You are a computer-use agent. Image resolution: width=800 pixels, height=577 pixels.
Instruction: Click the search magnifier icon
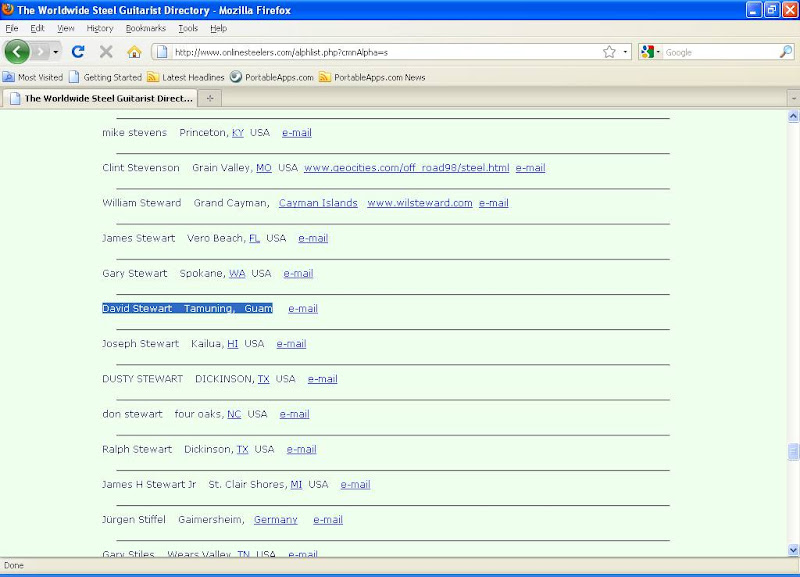coord(786,52)
